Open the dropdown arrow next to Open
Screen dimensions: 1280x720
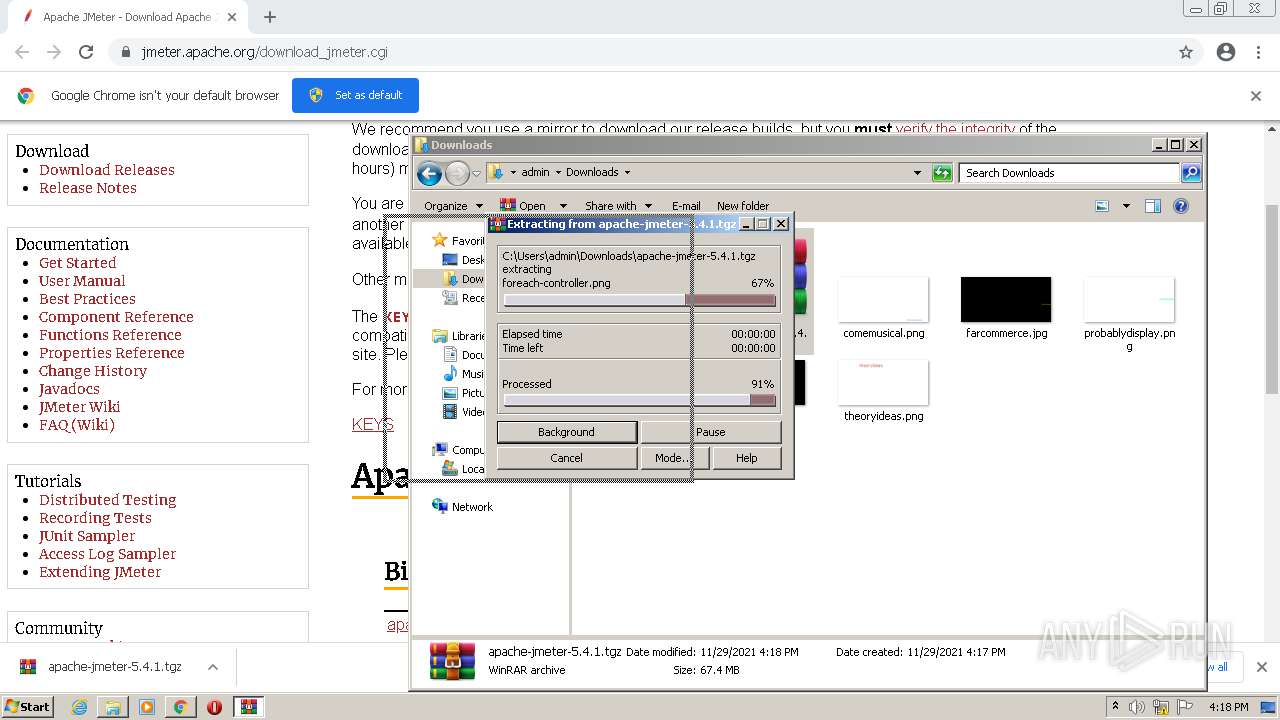point(563,206)
